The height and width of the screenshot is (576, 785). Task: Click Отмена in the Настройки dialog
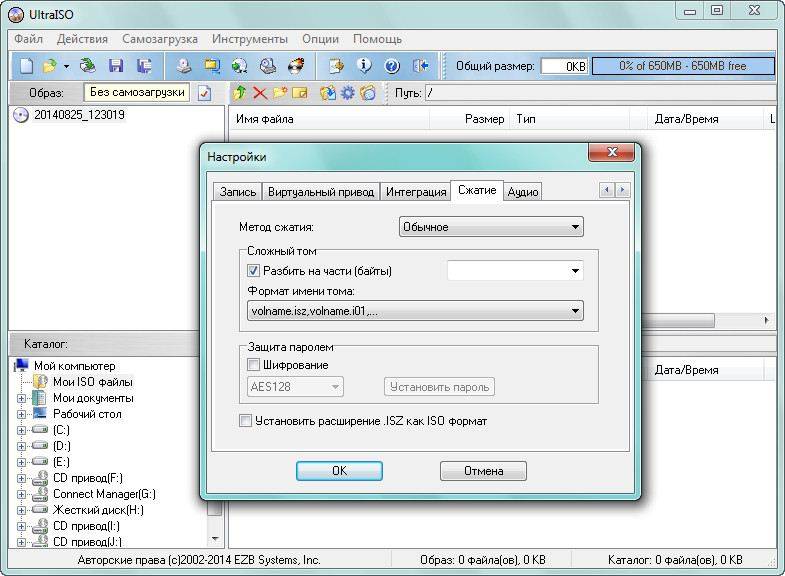(483, 471)
